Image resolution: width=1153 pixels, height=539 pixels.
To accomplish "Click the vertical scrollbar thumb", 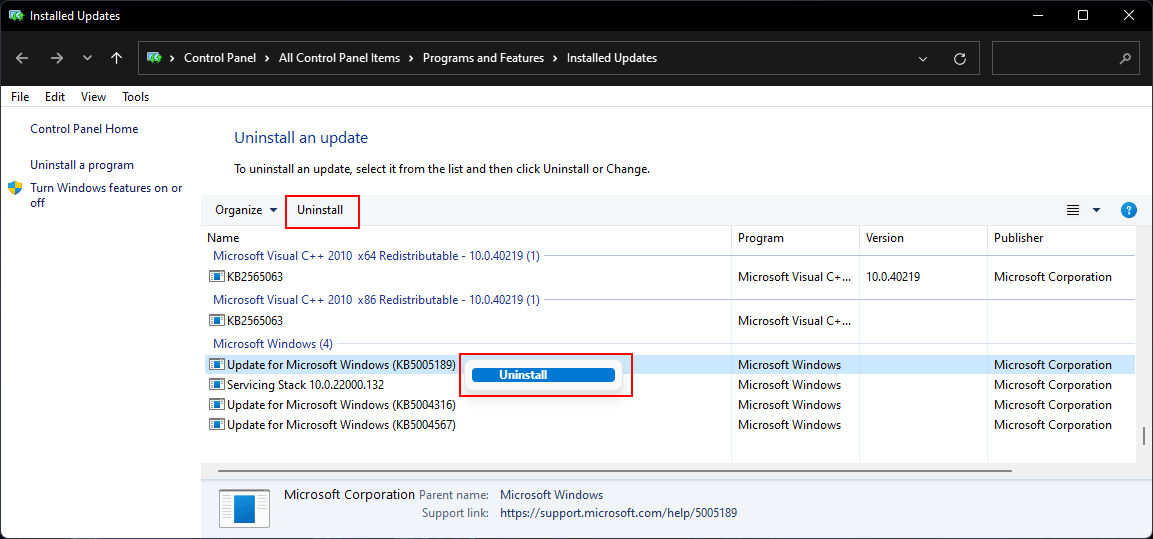I will pyautogui.click(x=1143, y=436).
